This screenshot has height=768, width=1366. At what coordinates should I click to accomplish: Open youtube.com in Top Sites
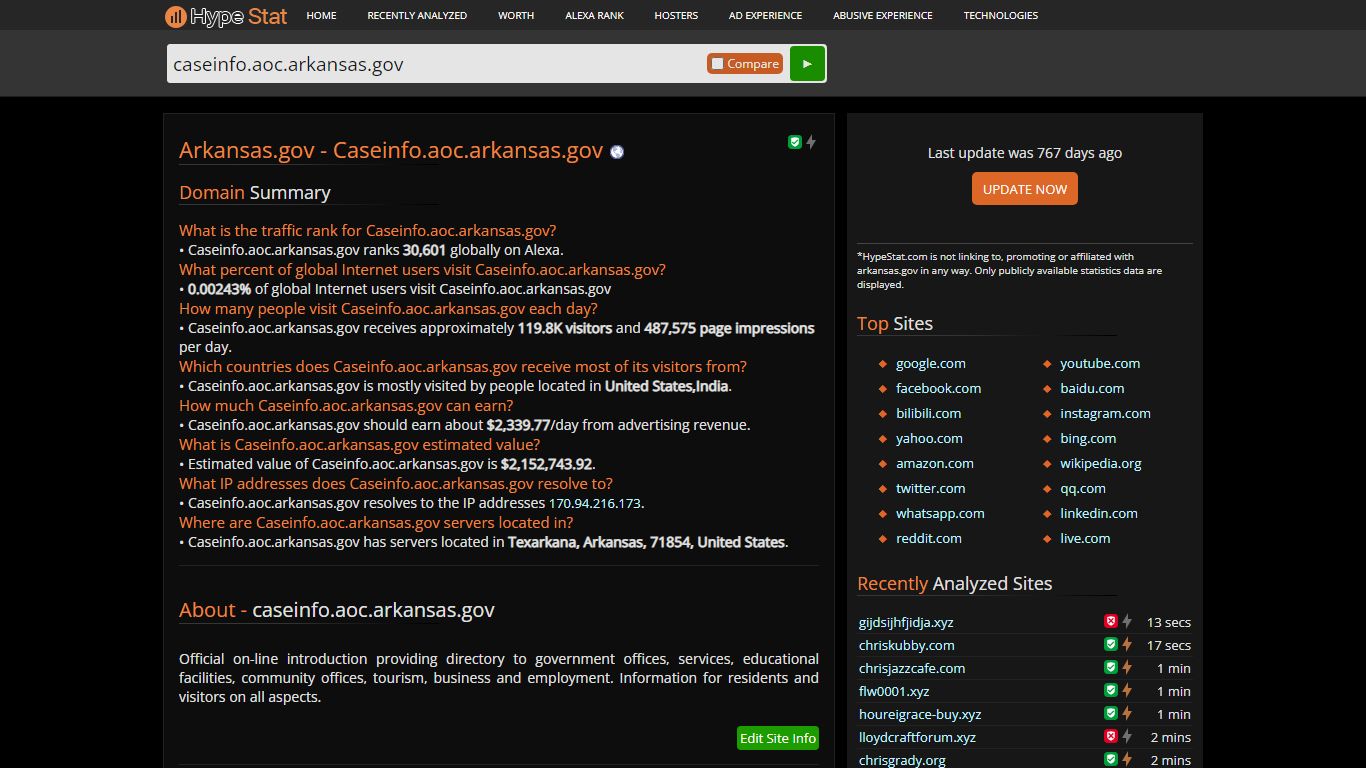pos(1100,363)
